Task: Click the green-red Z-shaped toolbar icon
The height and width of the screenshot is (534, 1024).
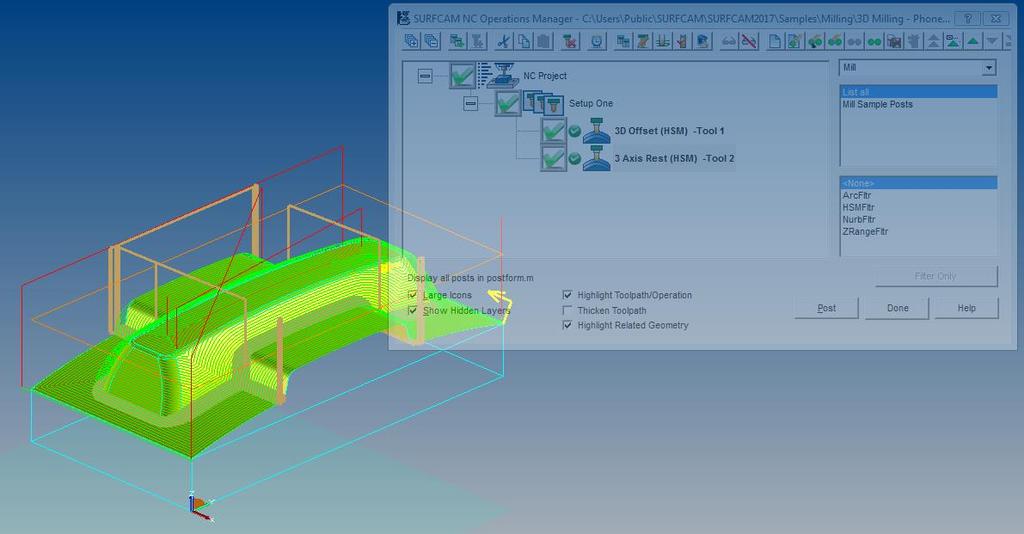Action: pyautogui.click(x=644, y=41)
